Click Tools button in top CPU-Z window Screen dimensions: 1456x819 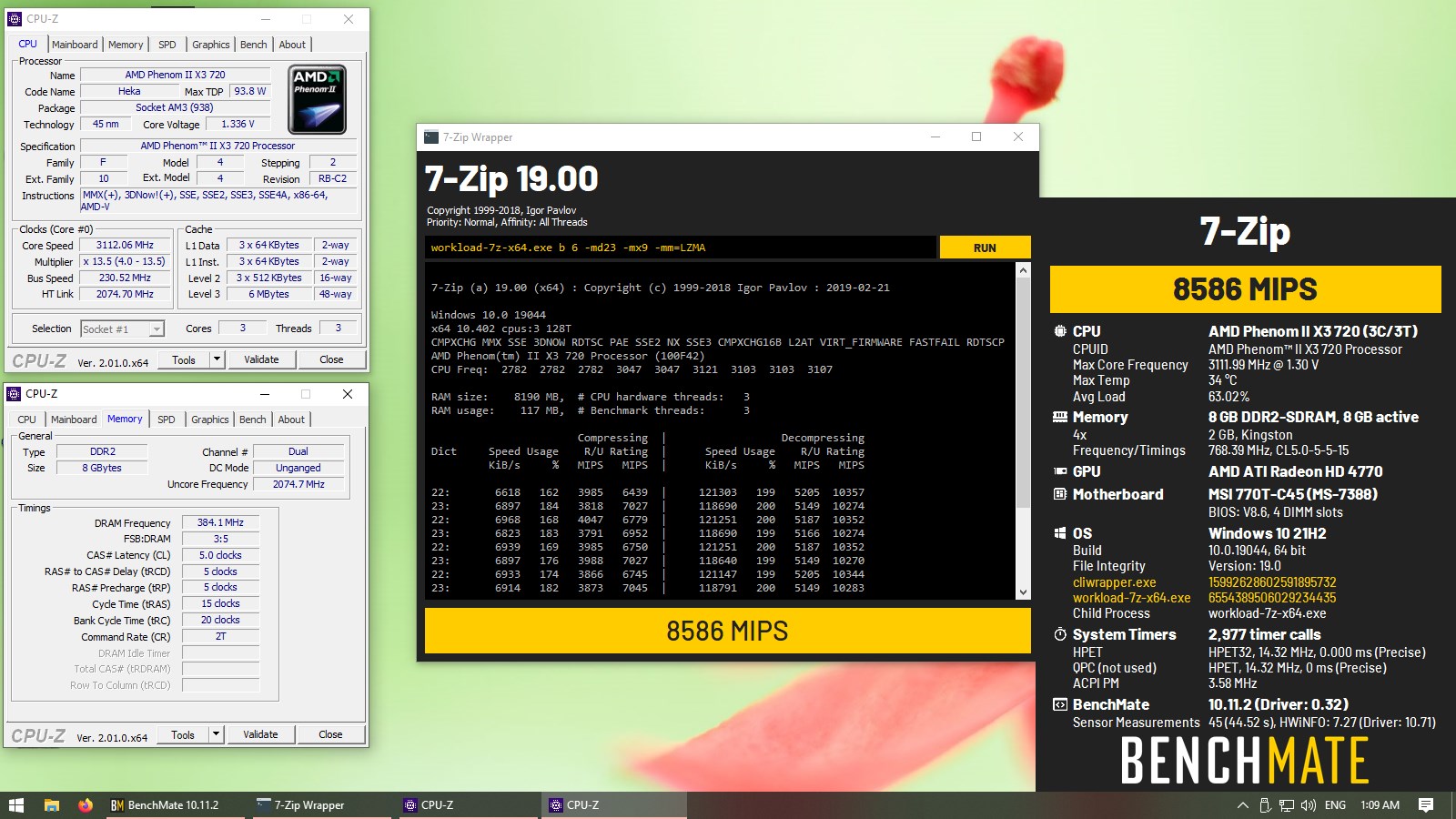tap(184, 359)
